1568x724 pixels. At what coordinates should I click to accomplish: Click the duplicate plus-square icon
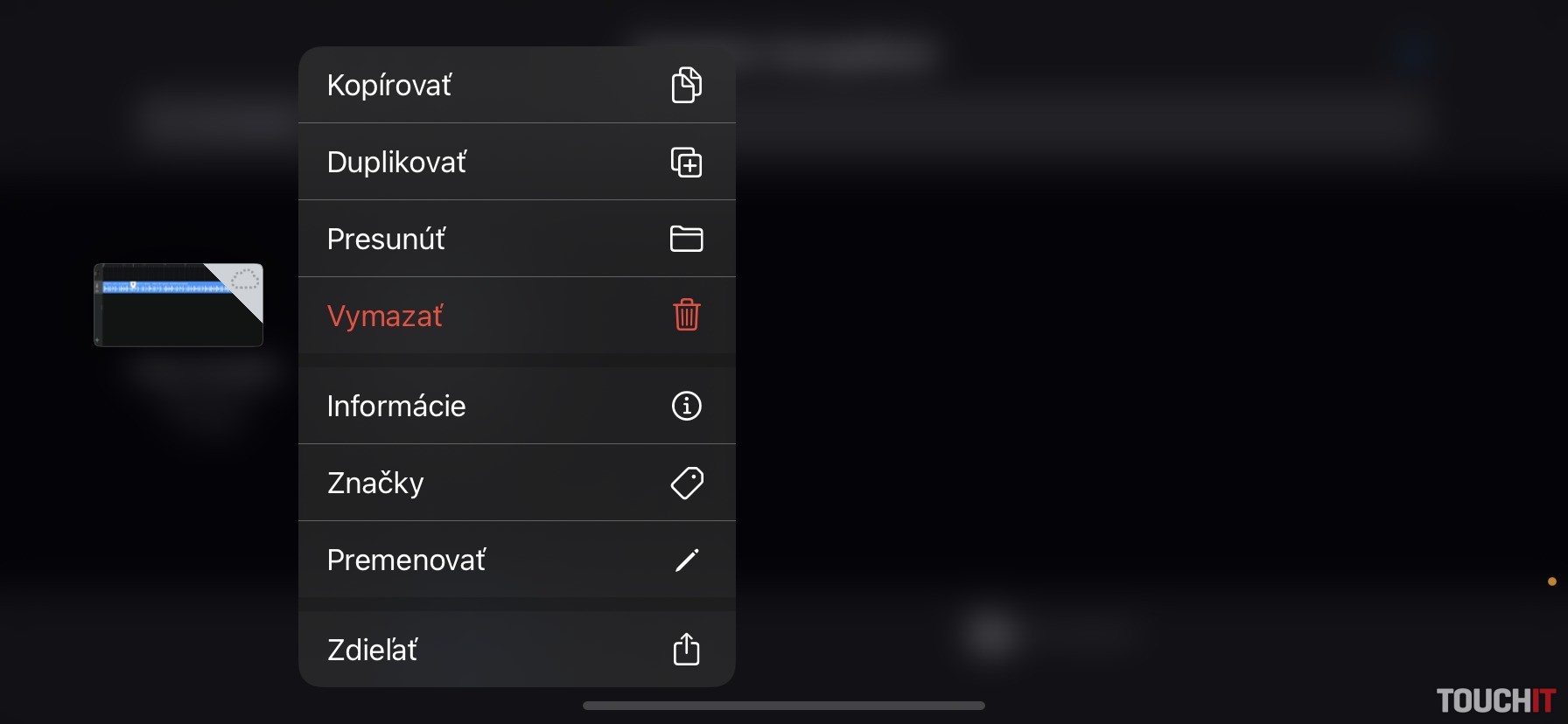coord(687,162)
